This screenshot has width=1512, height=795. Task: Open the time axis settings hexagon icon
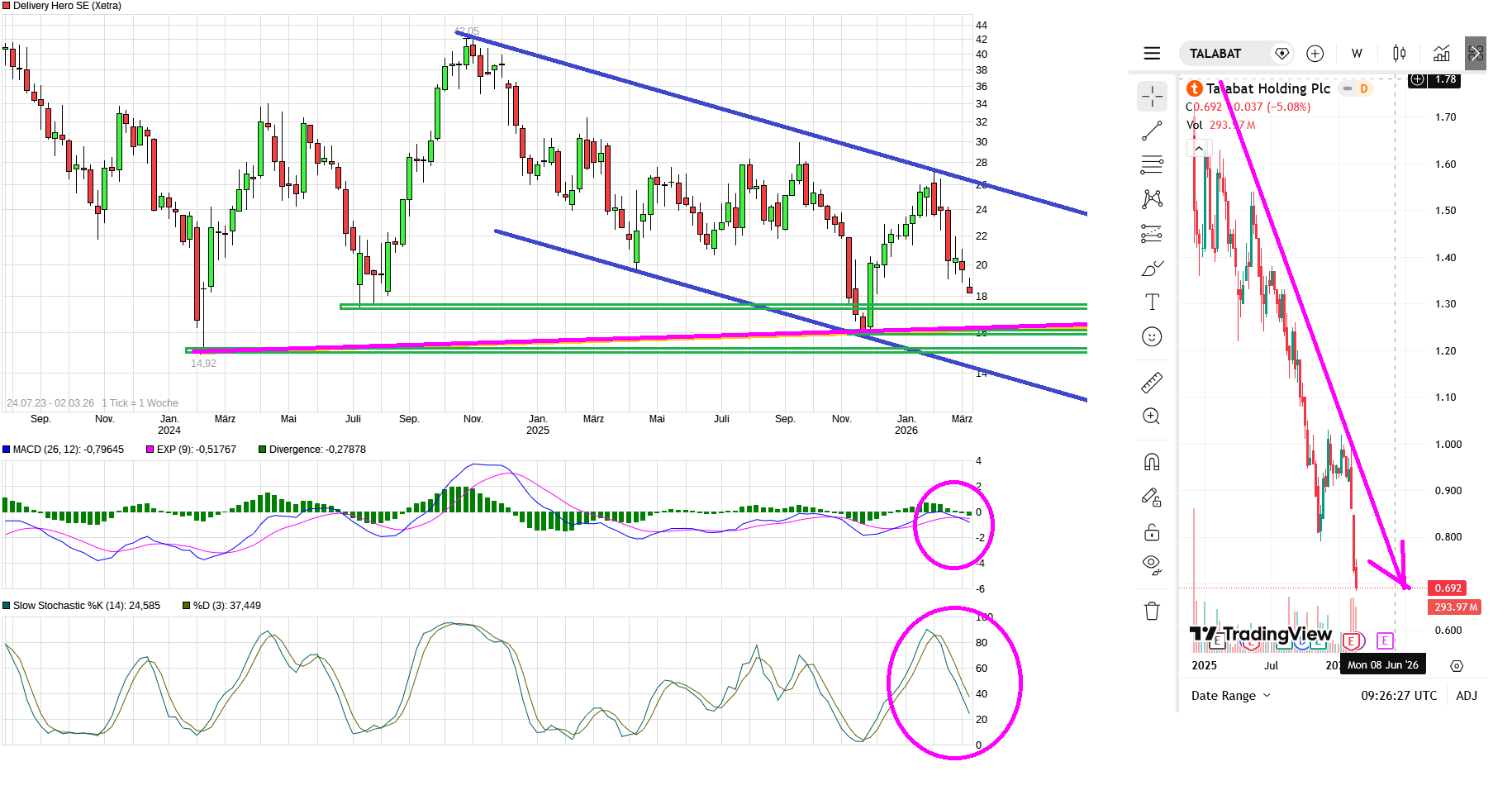click(1457, 666)
